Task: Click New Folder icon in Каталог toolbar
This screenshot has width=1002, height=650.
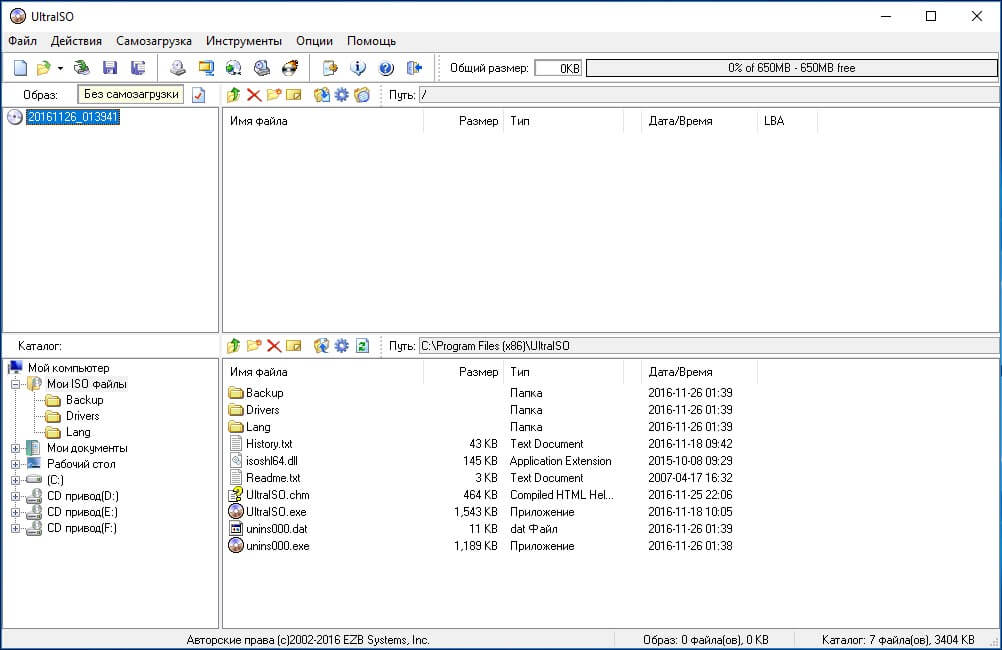Action: (x=254, y=346)
